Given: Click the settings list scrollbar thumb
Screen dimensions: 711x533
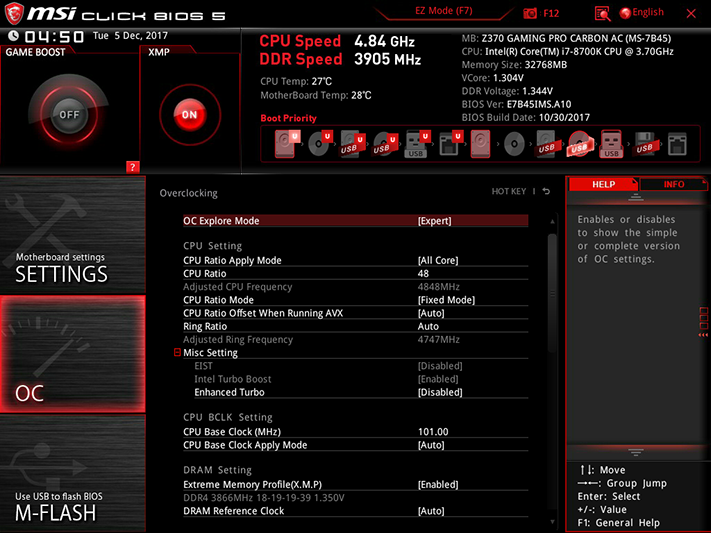Looking at the screenshot, I should tap(552, 293).
